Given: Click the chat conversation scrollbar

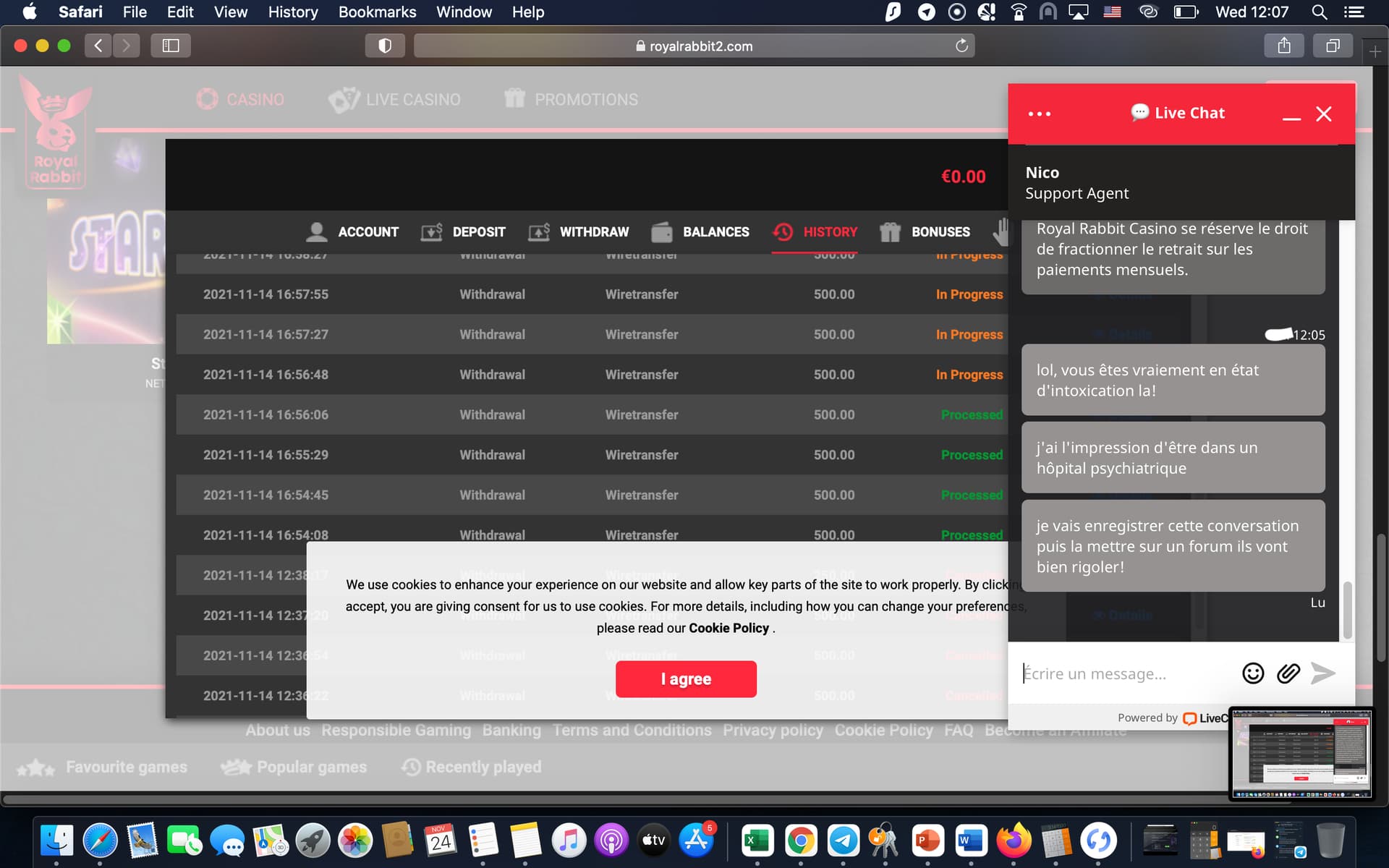Looking at the screenshot, I should pyautogui.click(x=1347, y=609).
